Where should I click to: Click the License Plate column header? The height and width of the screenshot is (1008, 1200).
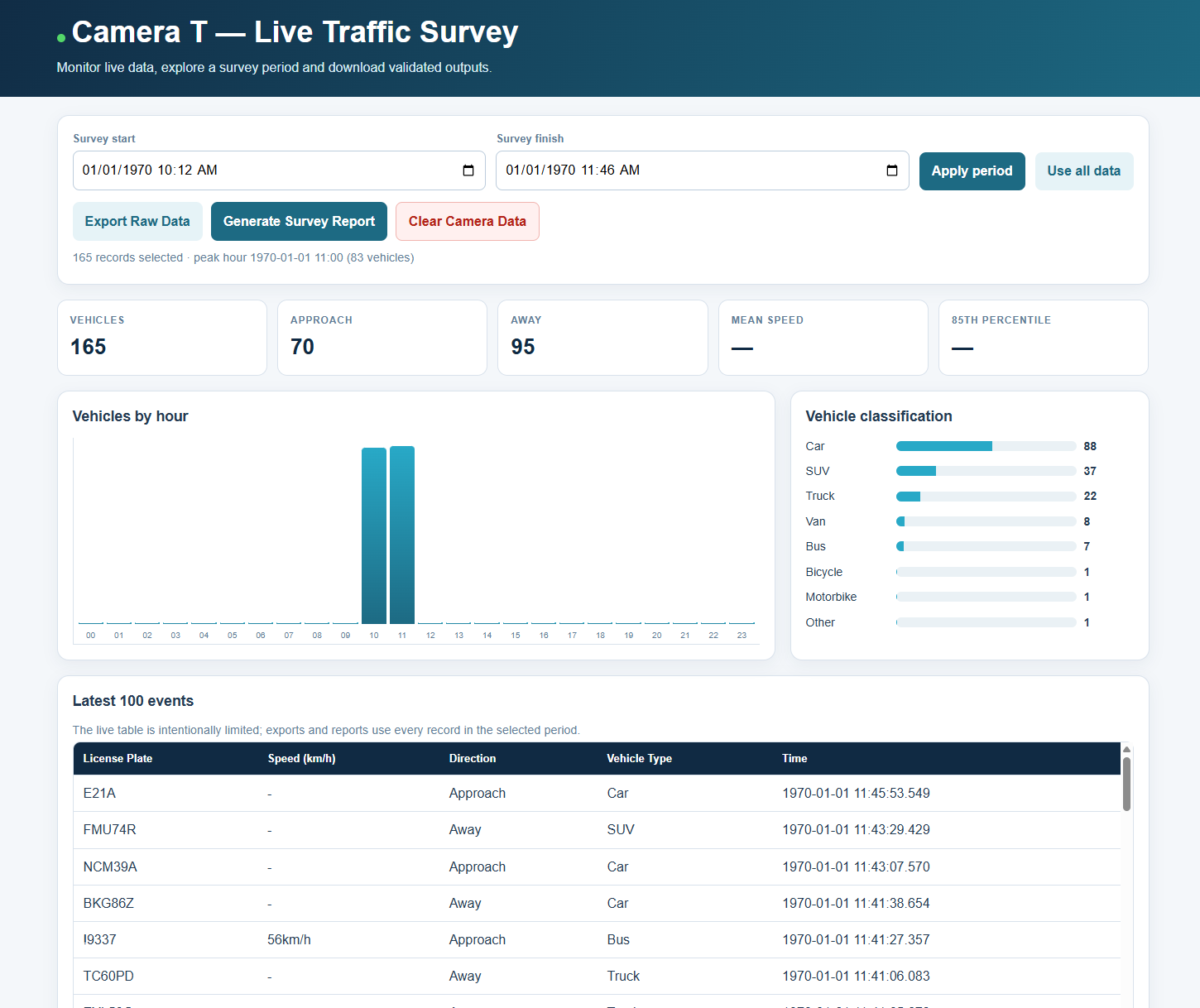click(118, 759)
